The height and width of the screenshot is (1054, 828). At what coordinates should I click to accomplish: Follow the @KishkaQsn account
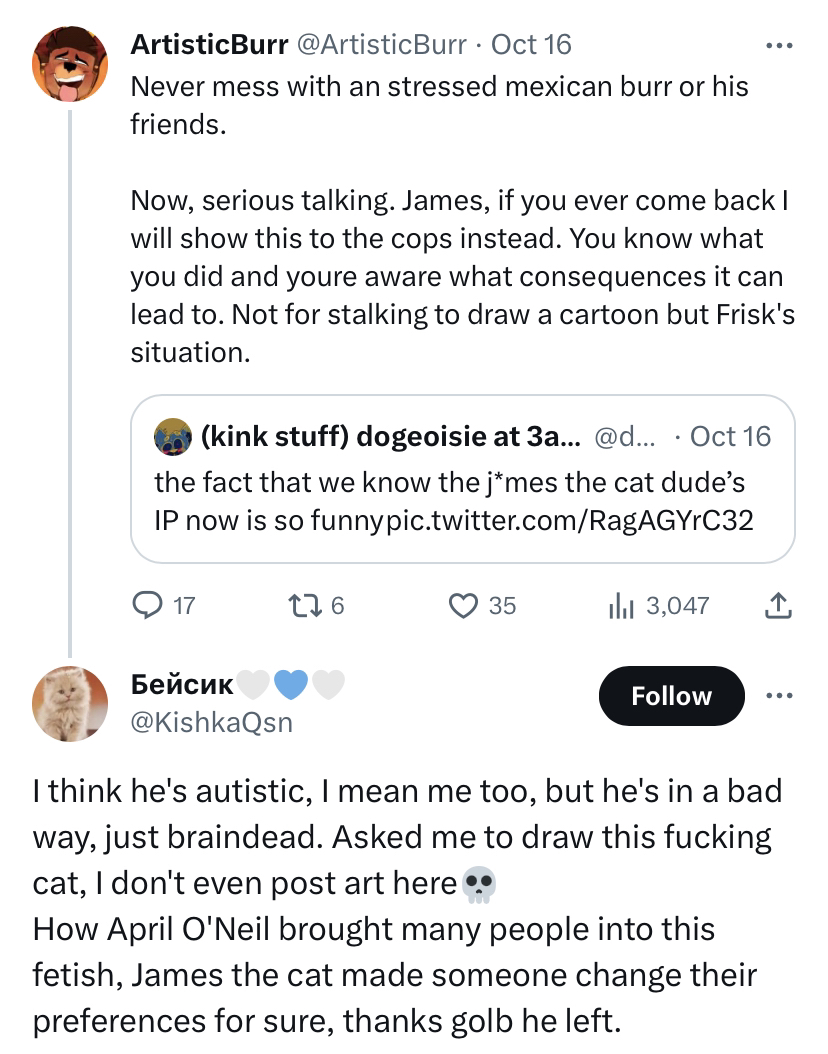click(671, 696)
